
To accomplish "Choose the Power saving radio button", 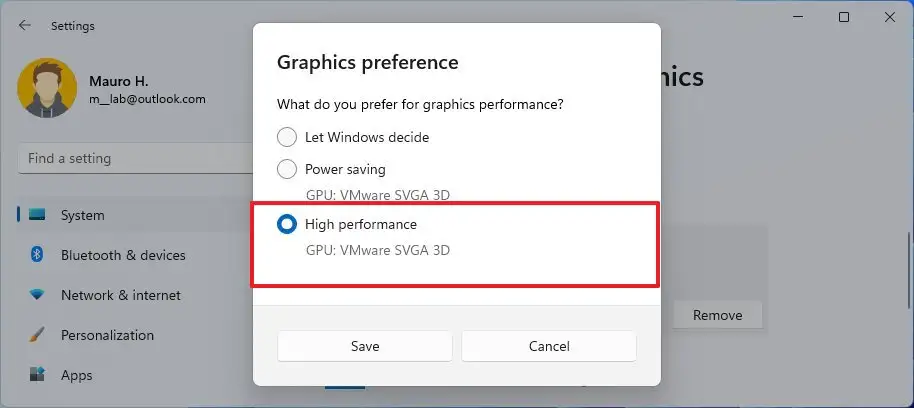I will [x=287, y=170].
